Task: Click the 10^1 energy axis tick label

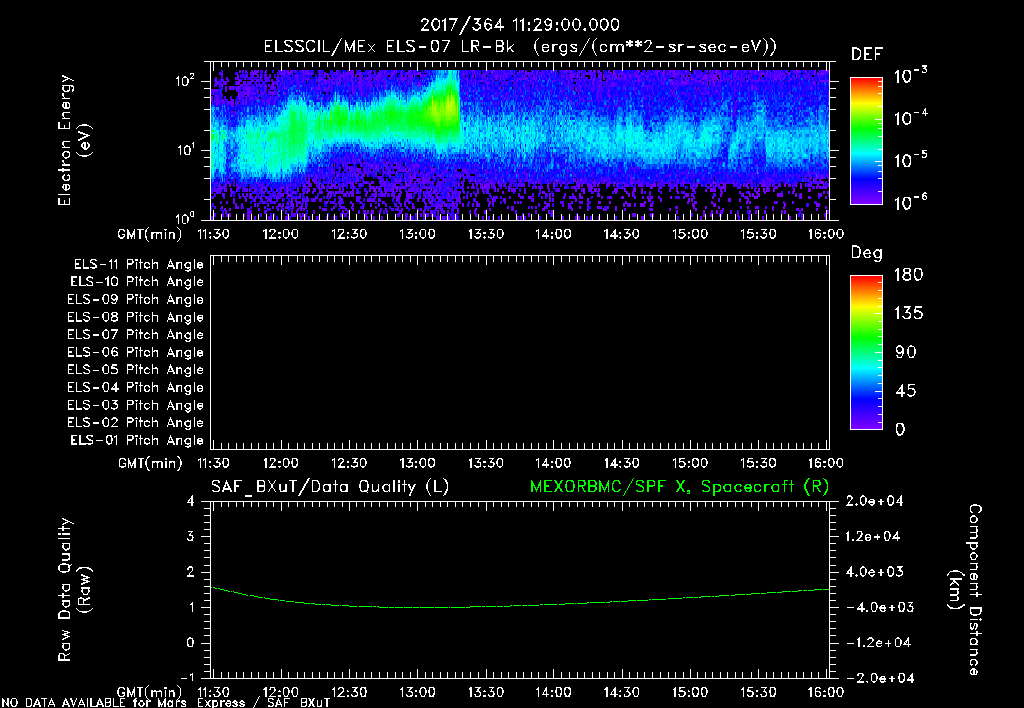Action: (185, 150)
